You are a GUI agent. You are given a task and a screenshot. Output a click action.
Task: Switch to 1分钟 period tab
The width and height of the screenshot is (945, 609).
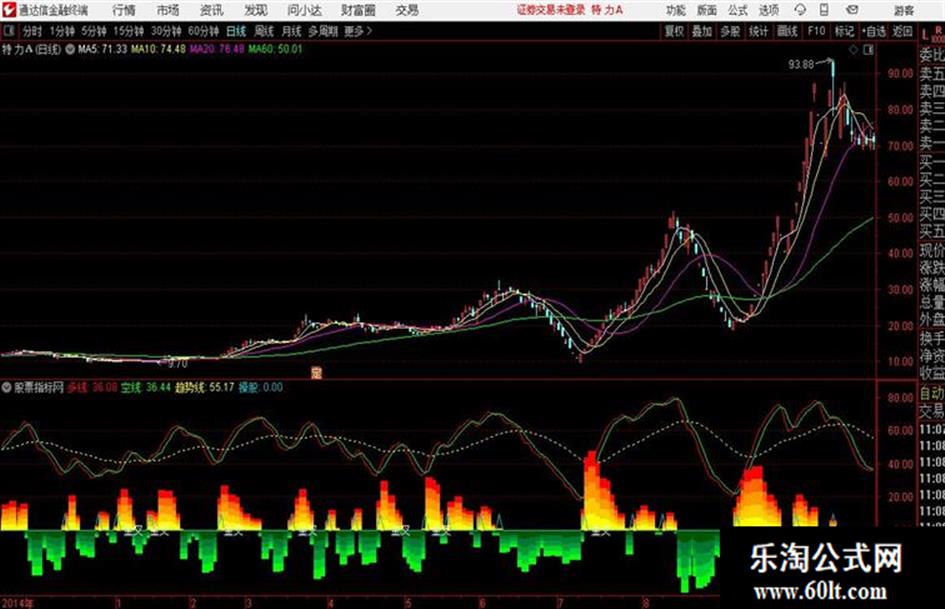62,31
